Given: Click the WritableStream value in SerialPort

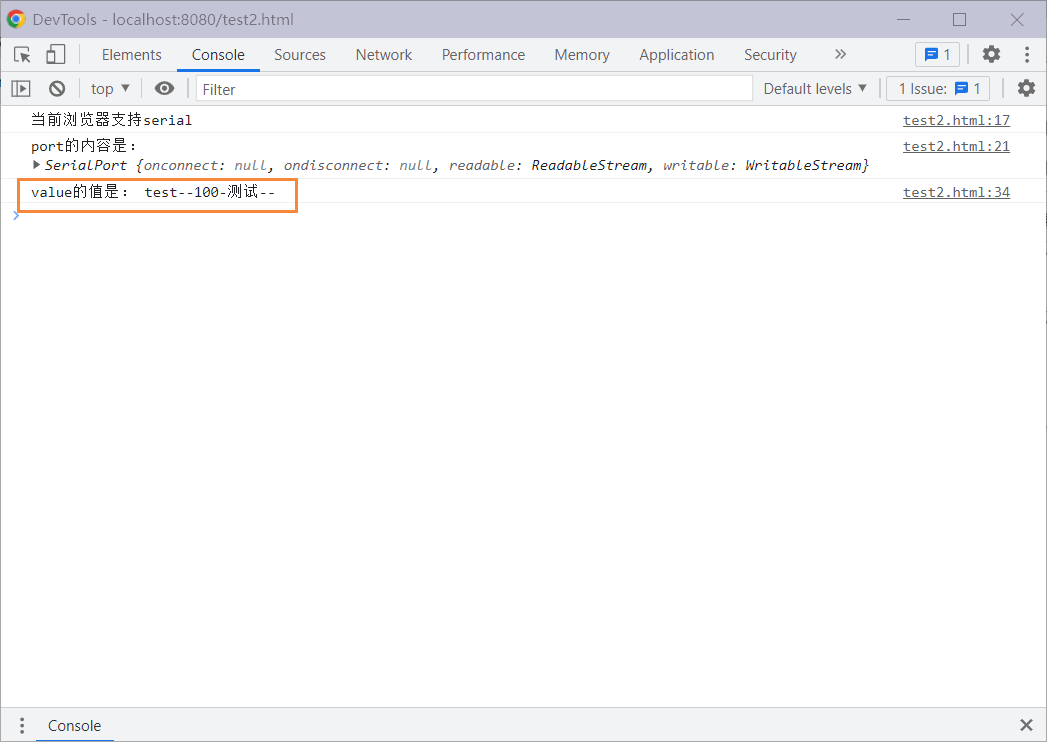Looking at the screenshot, I should pos(803,165).
